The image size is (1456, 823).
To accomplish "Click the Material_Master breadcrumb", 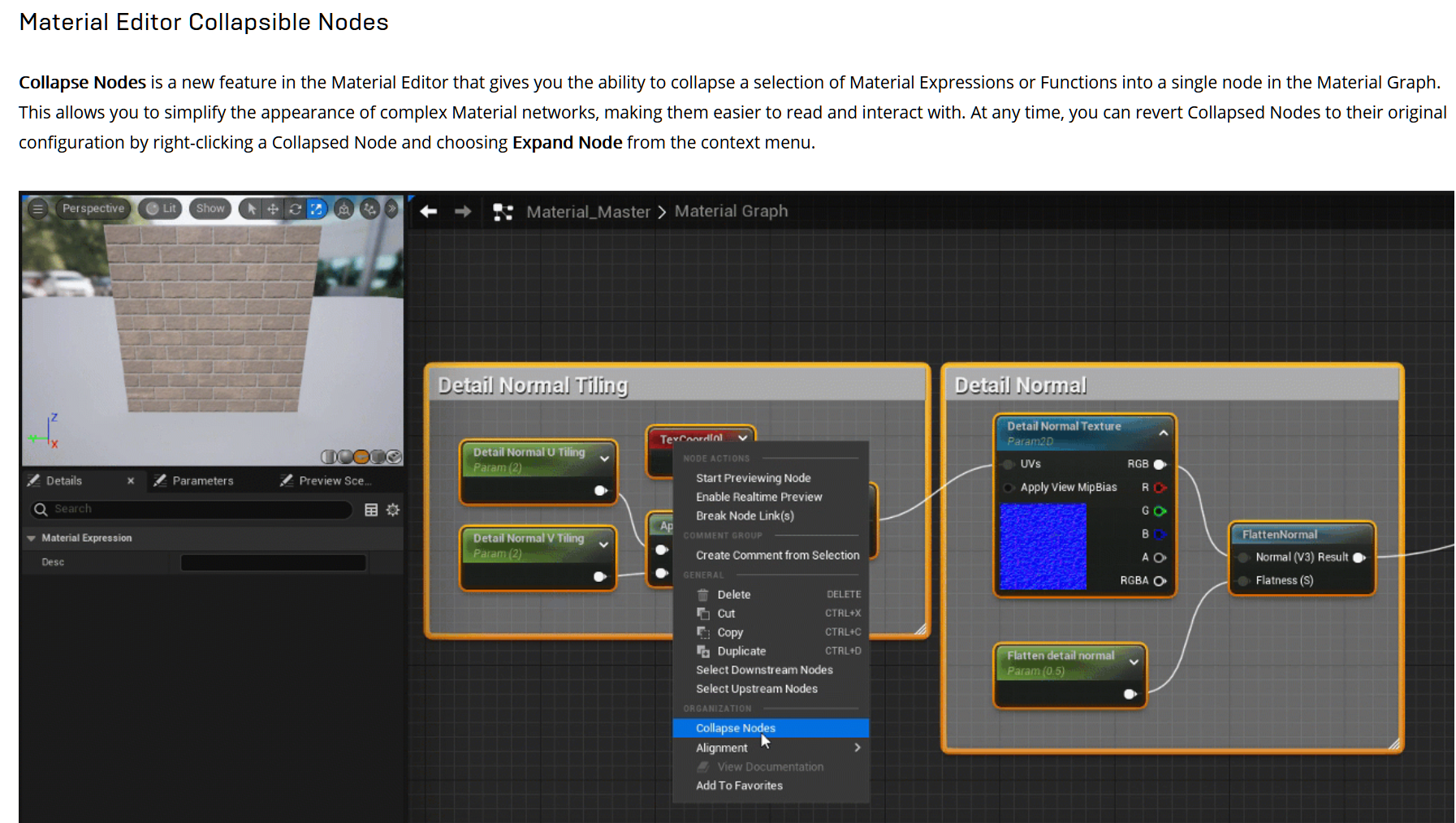I will pos(588,212).
